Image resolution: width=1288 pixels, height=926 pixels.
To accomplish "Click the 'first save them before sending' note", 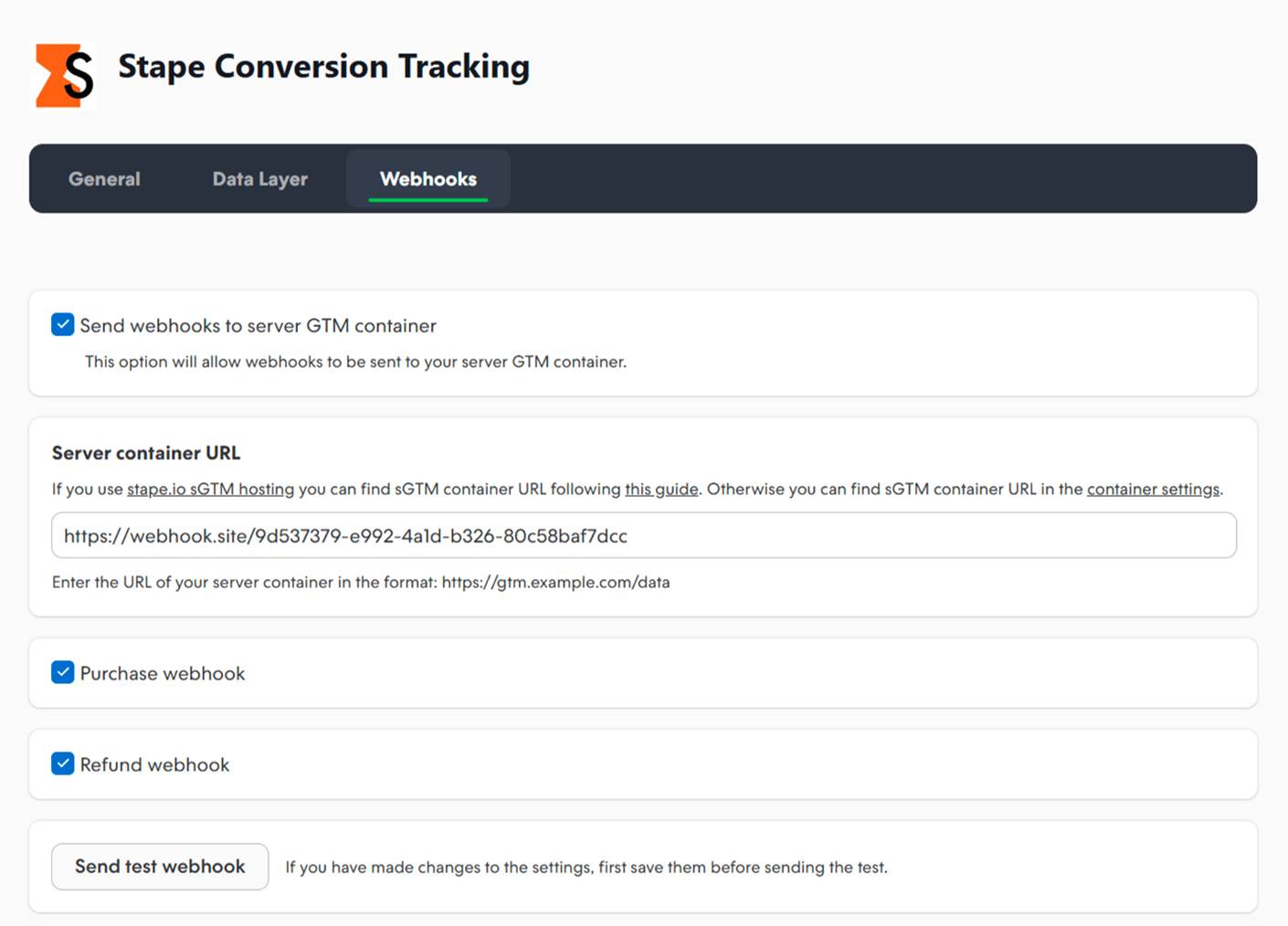I will (586, 868).
